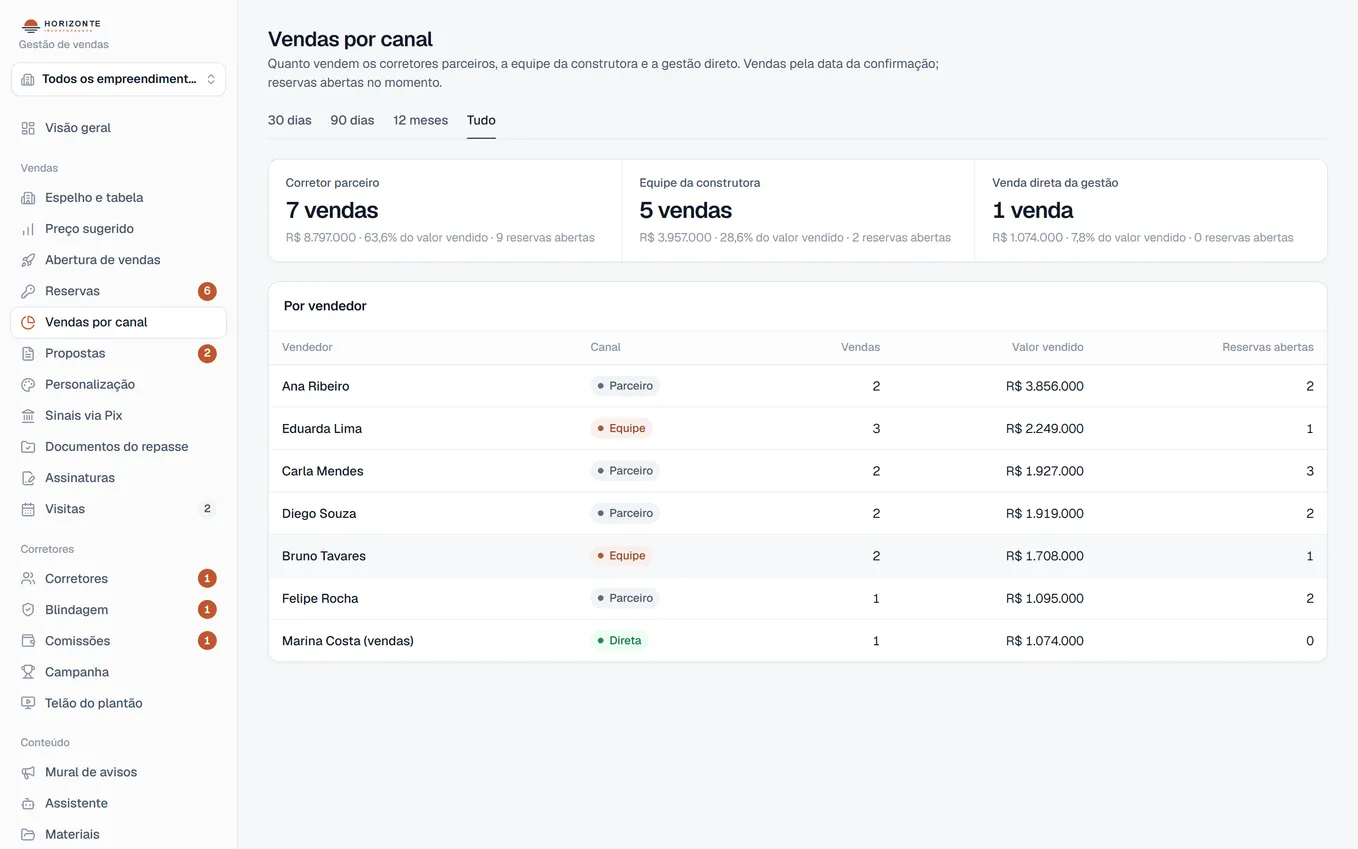Click Eduarda Lima's Equipe tag

pyautogui.click(x=621, y=428)
